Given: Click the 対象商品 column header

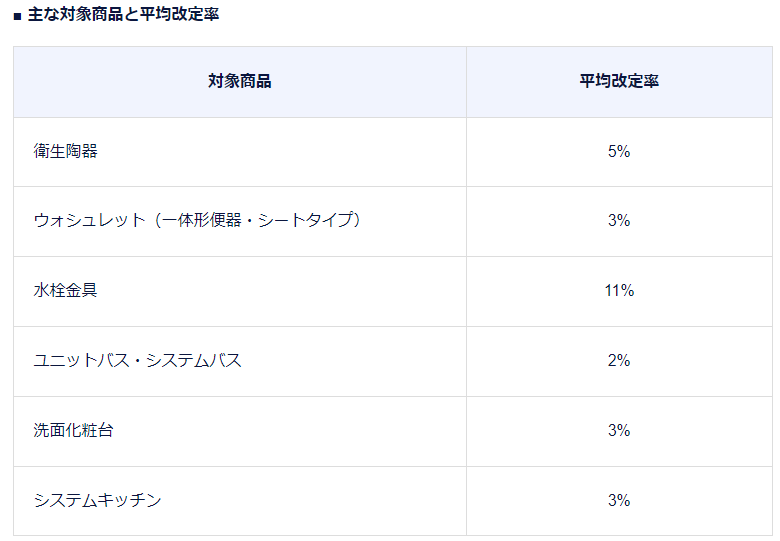Looking at the screenshot, I should pos(240,82).
